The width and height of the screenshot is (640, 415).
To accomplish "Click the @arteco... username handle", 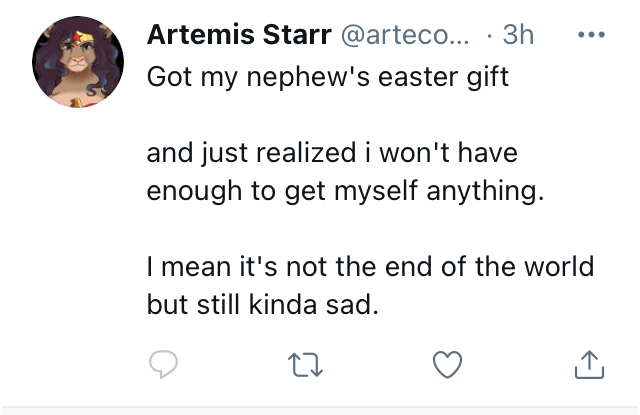I will pos(405,36).
